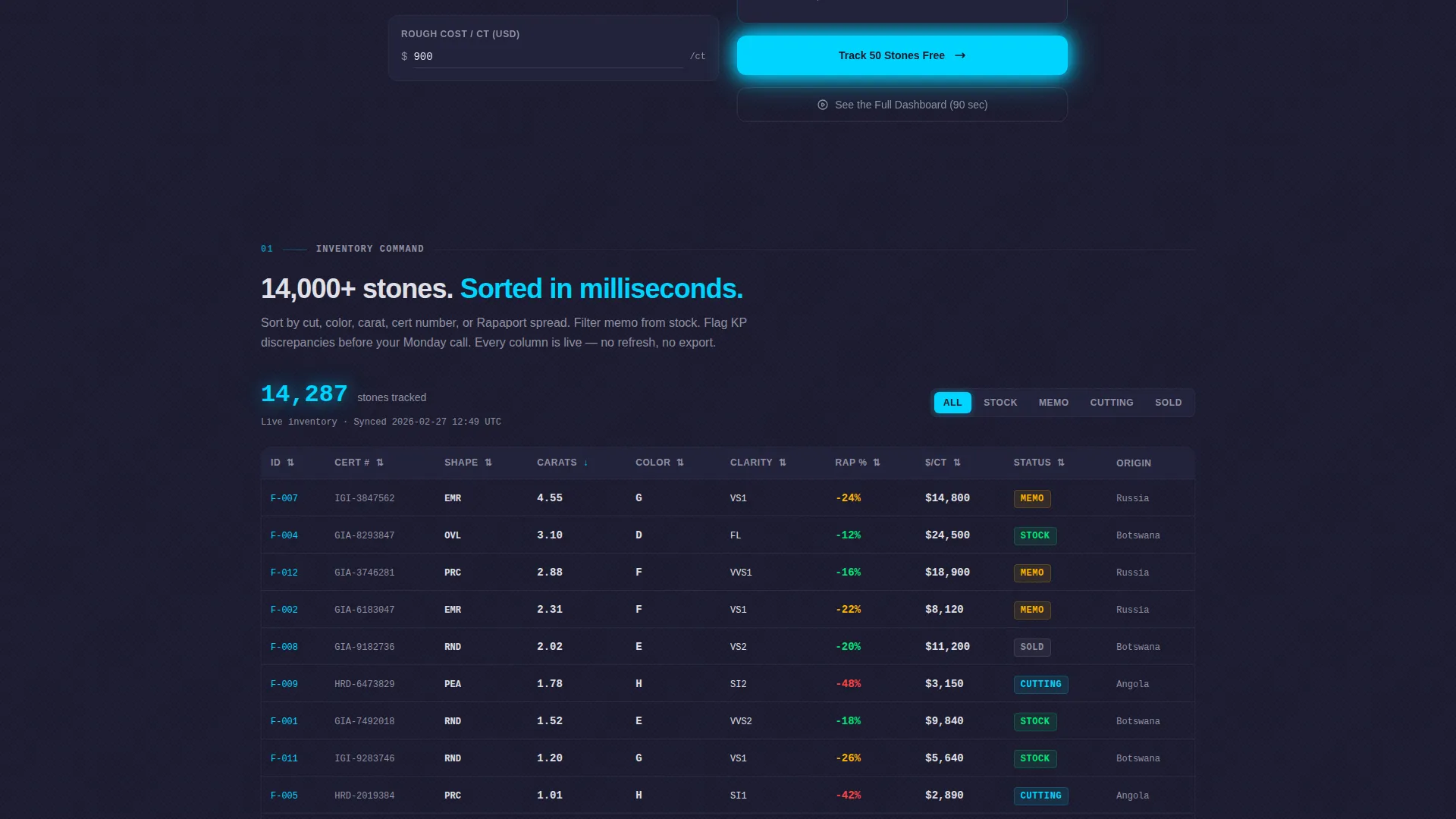1456x819 pixels.
Task: Click CUTTING badge in F-009 row
Action: click(x=1040, y=684)
